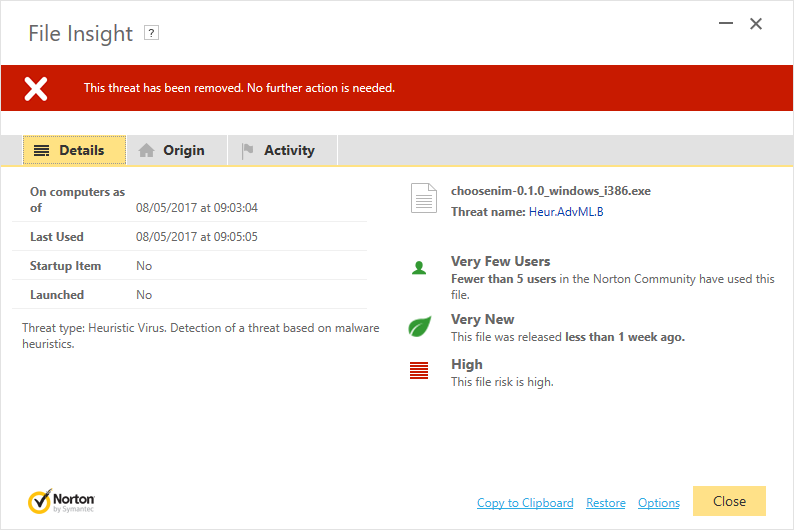This screenshot has height=530, width=794.
Task: Select the Details tab
Action: (74, 151)
